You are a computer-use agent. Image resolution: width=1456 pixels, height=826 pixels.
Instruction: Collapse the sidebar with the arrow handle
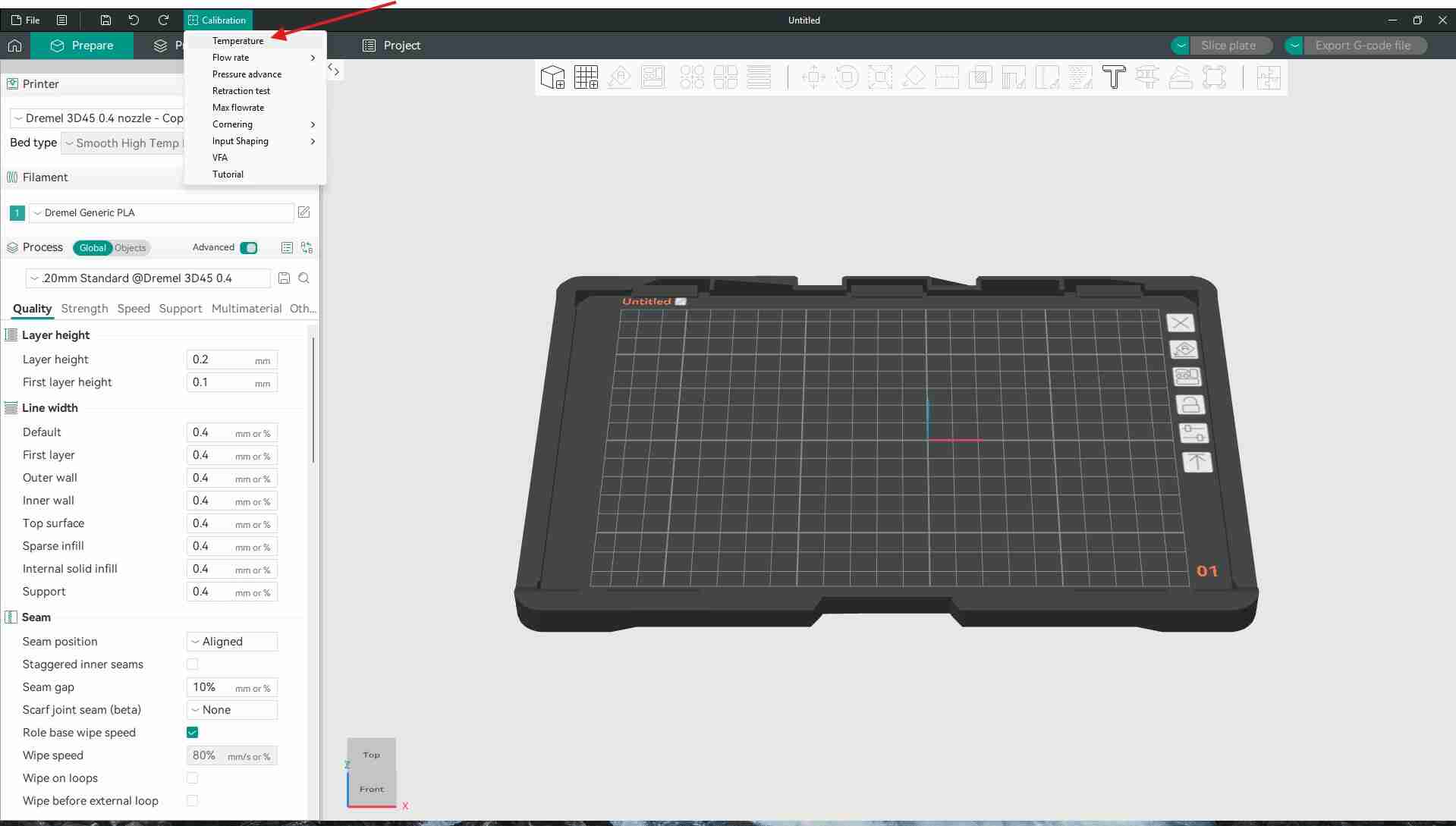(333, 71)
